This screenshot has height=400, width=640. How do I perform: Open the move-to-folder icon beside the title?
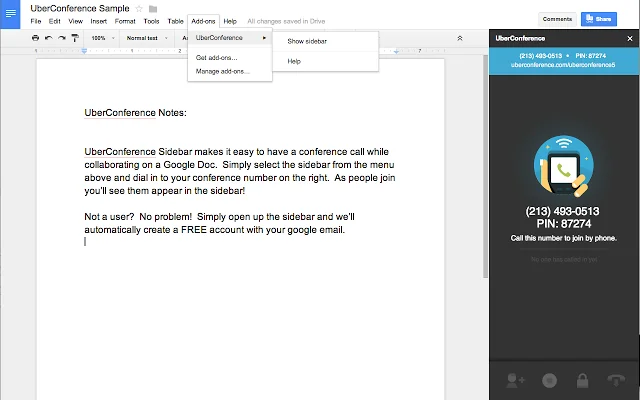153,9
